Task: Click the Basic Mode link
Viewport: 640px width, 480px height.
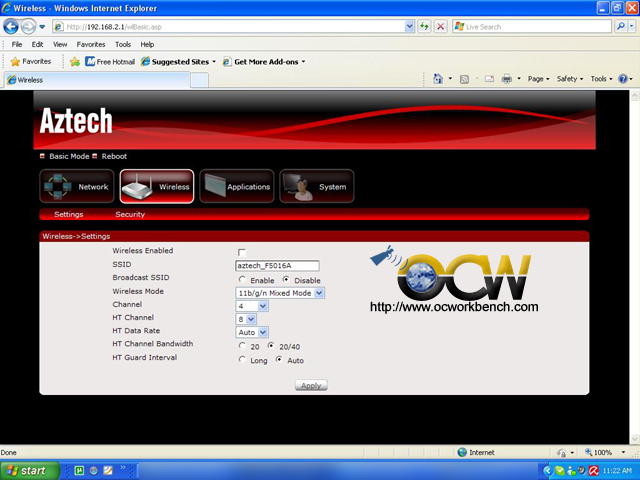Action: pyautogui.click(x=69, y=156)
